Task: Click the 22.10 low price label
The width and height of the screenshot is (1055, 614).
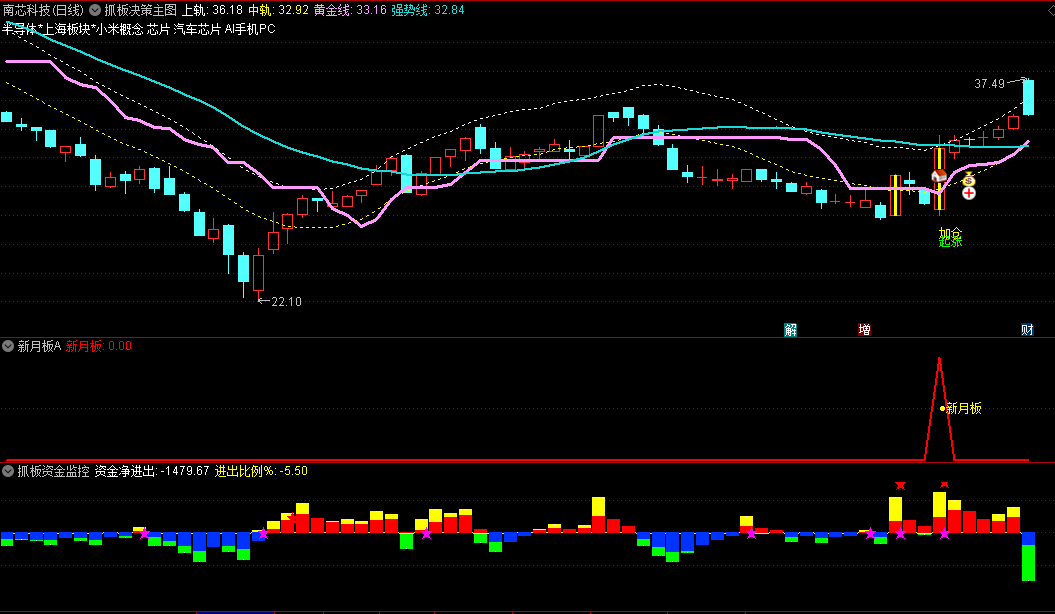Action: (287, 302)
